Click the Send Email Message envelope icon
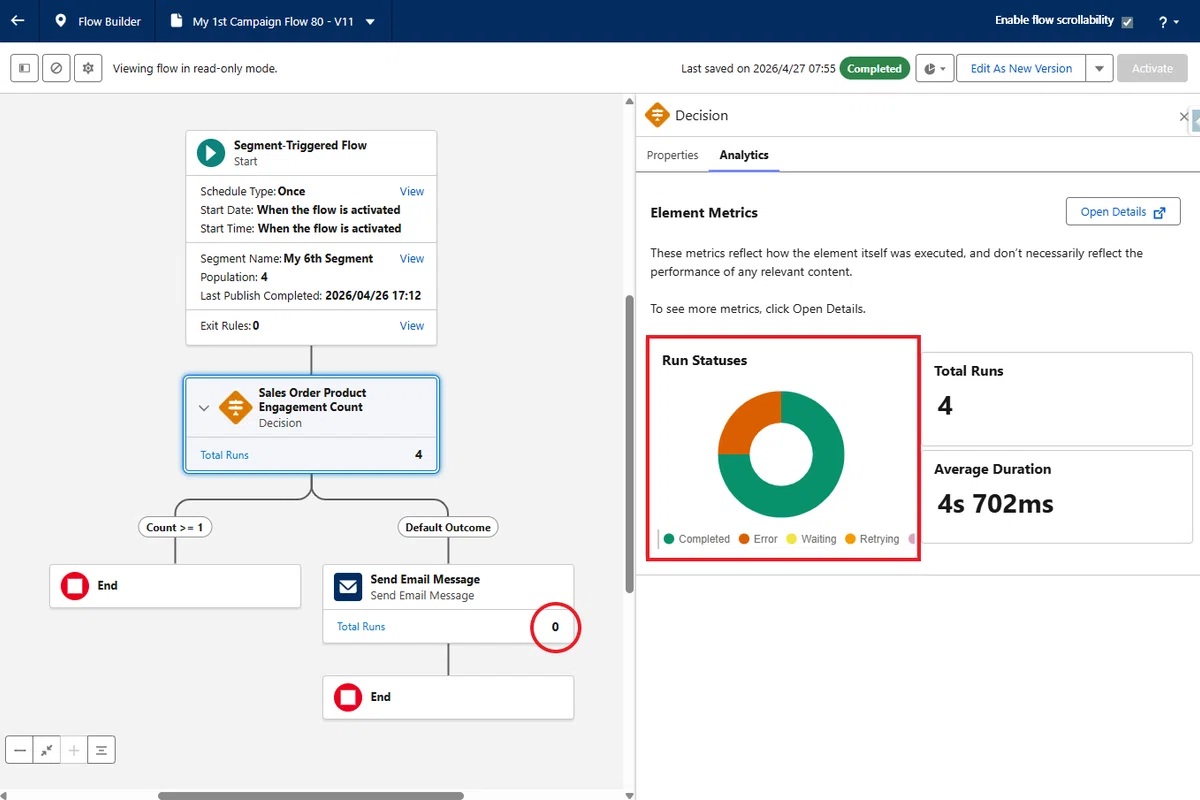1200x800 pixels. click(x=348, y=587)
